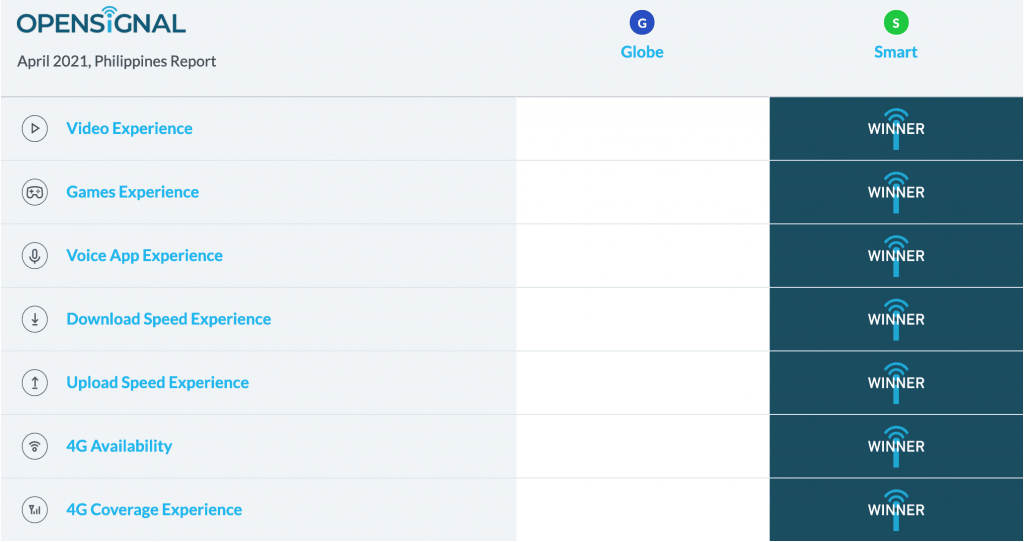Open Download Speed Experience details
Image resolution: width=1024 pixels, height=542 pixels.
[x=168, y=319]
